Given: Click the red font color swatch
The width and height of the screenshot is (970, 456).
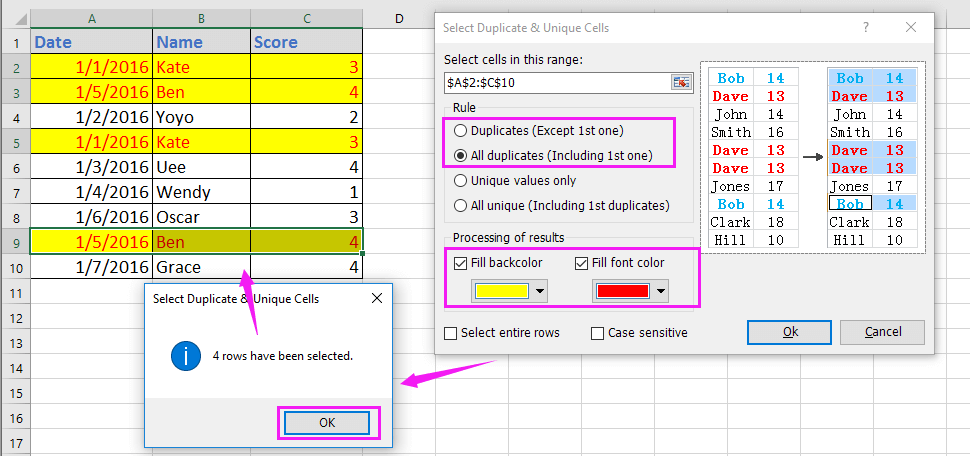Looking at the screenshot, I should click(621, 291).
